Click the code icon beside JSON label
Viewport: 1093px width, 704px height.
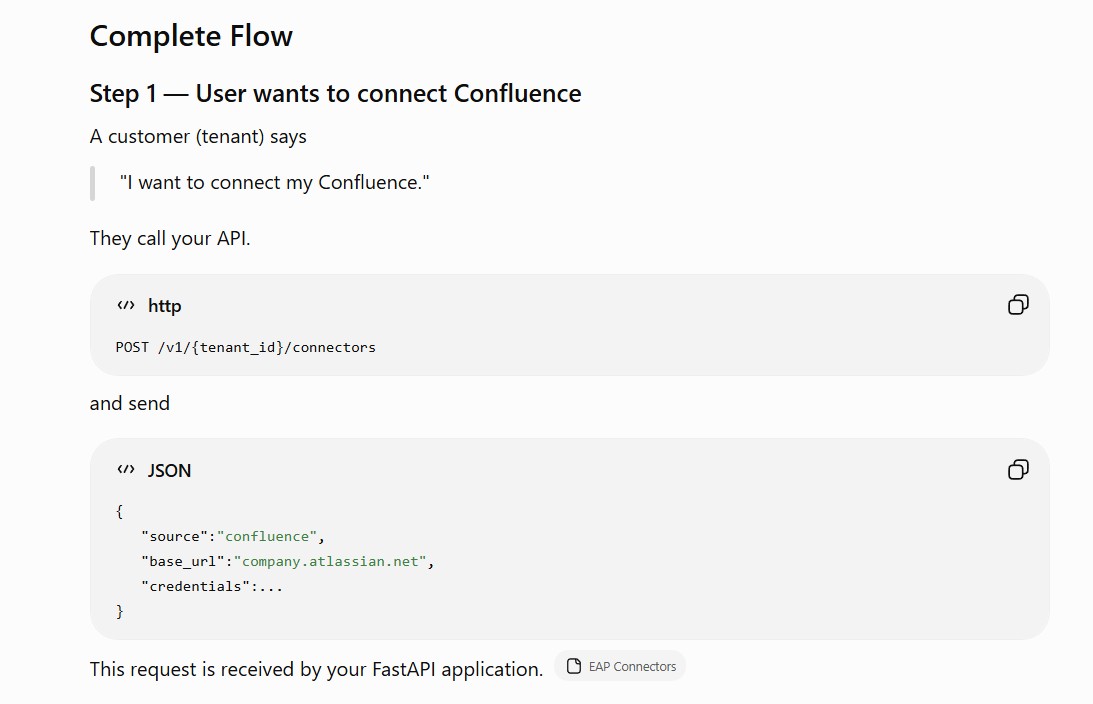pyautogui.click(x=125, y=470)
